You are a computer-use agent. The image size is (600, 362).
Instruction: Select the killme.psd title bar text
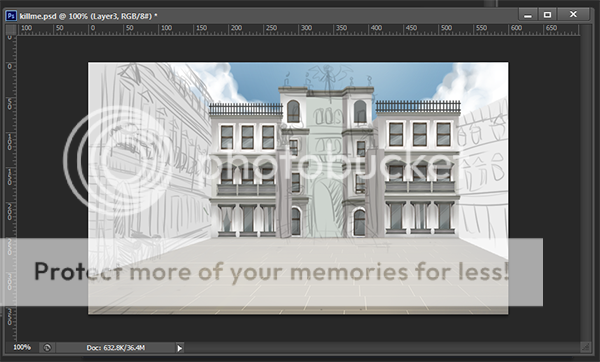tap(88, 16)
